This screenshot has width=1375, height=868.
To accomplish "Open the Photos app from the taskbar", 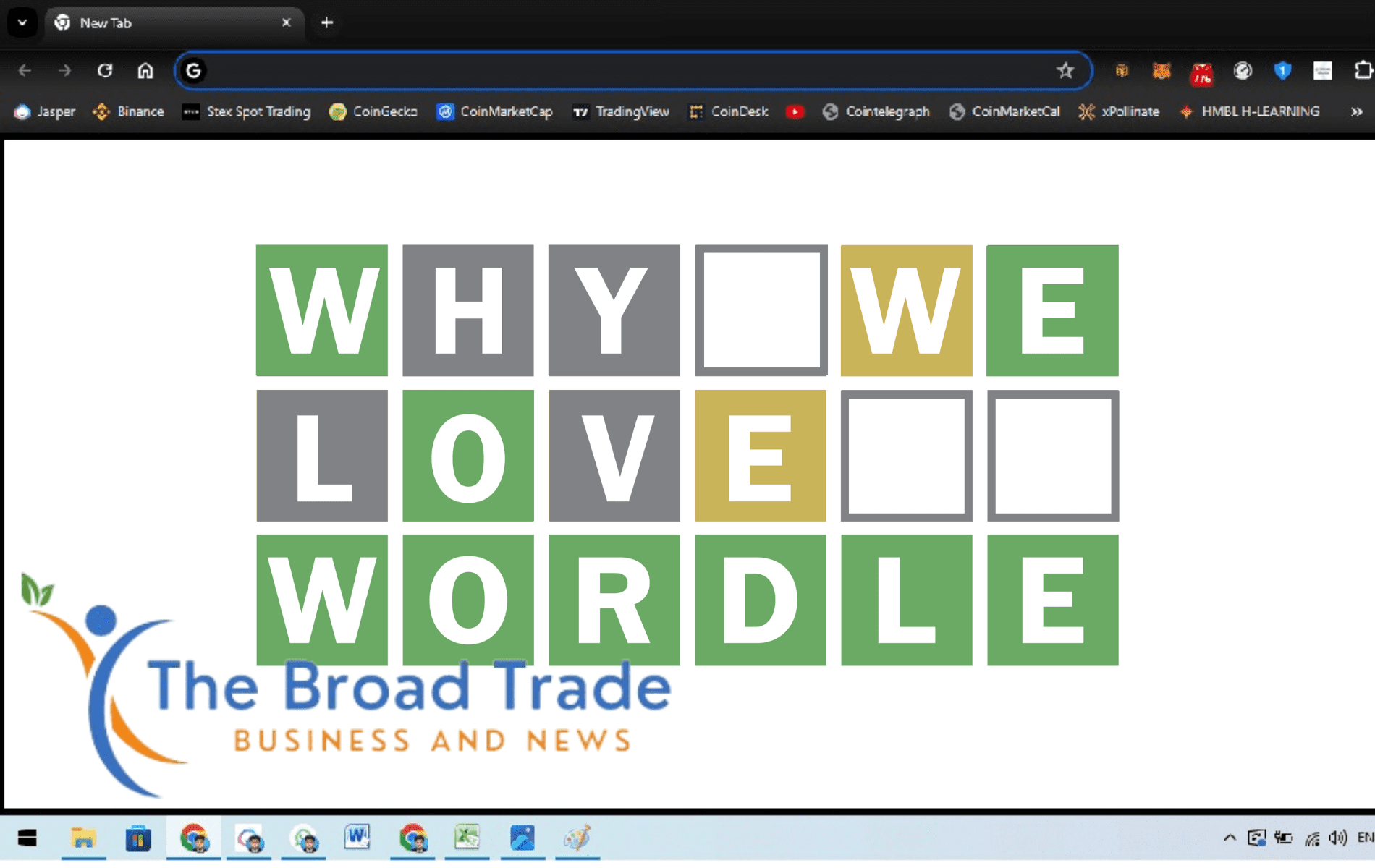I will point(522,837).
